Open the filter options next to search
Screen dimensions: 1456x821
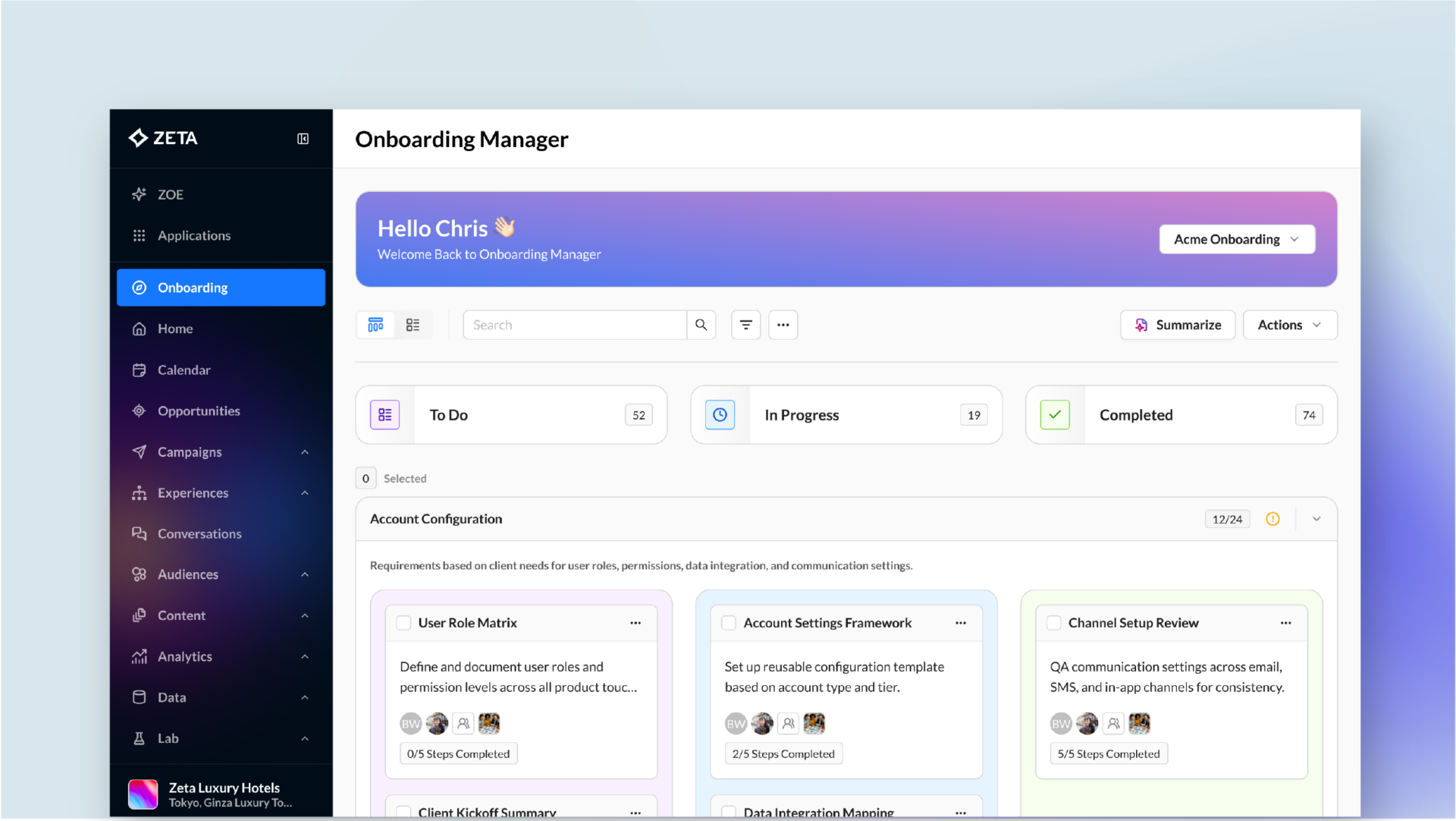coord(745,324)
